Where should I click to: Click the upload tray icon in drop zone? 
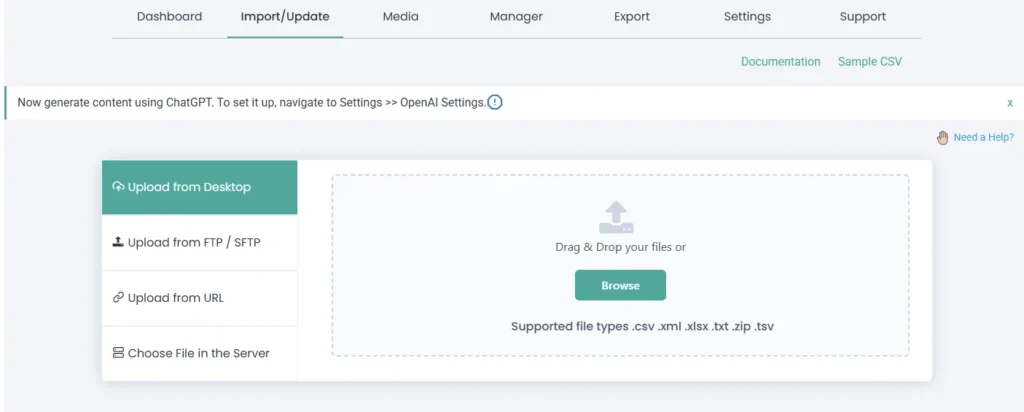[616, 217]
